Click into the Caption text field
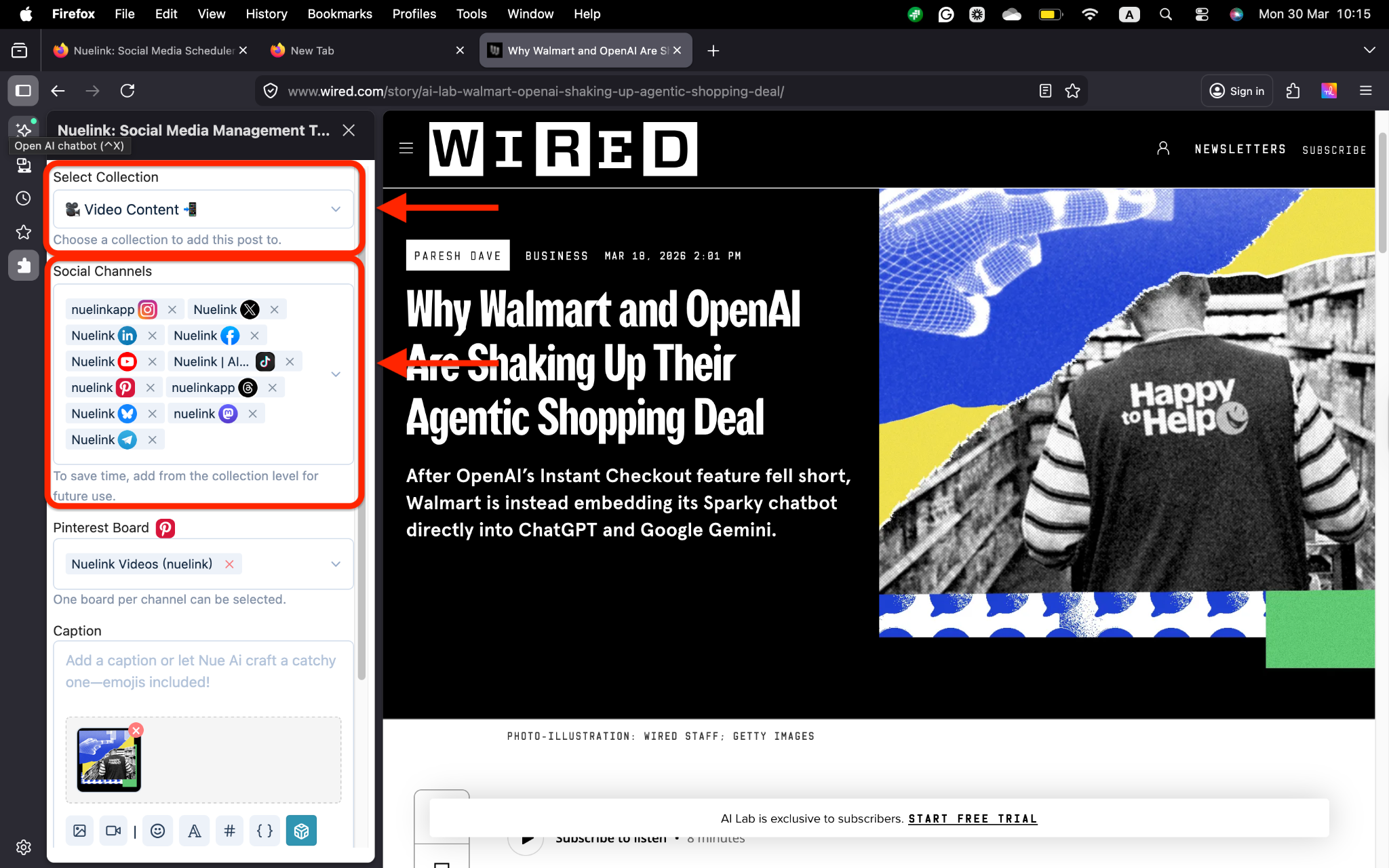 point(202,671)
